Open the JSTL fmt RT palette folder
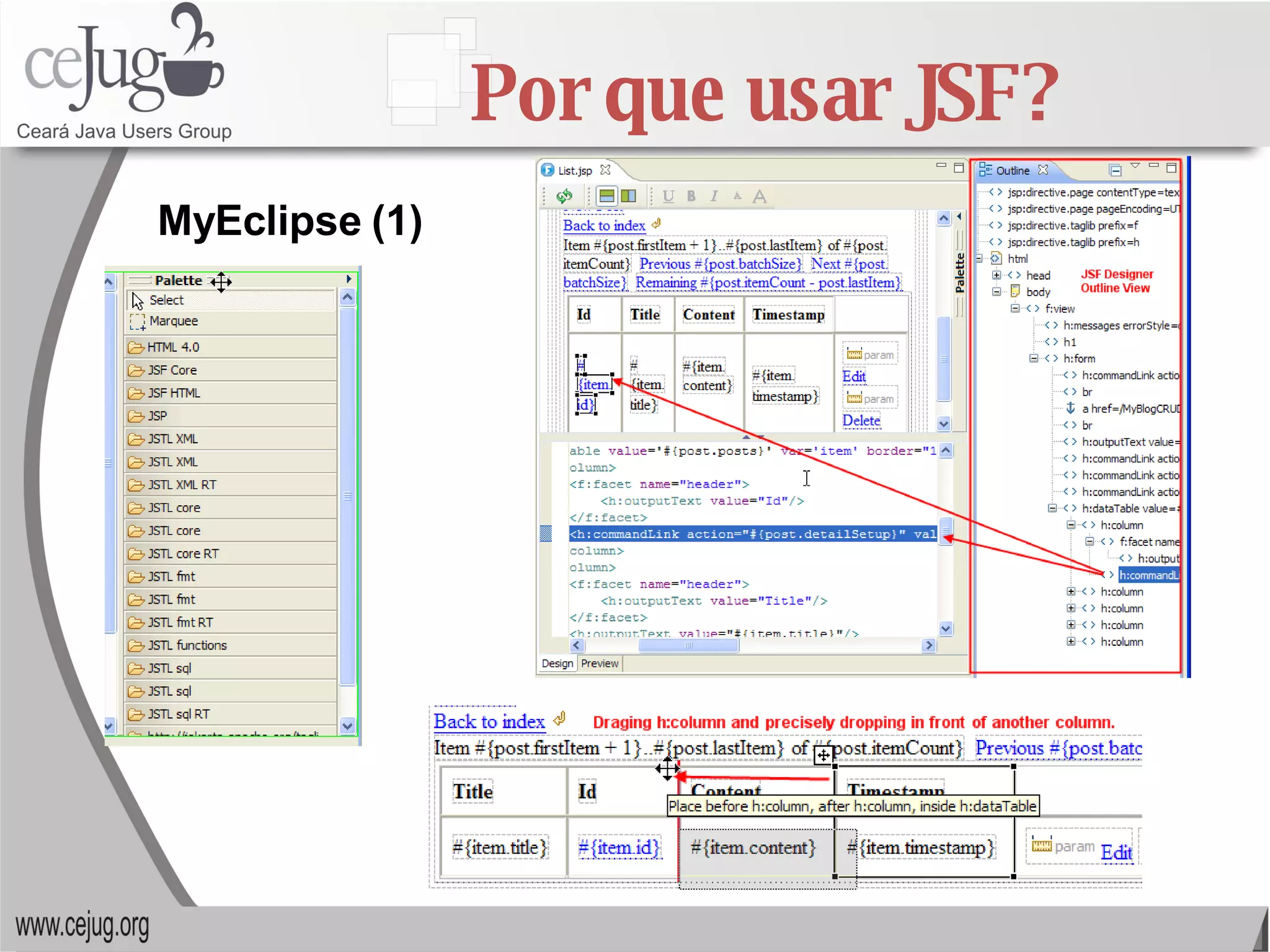Viewport: 1270px width, 952px height. pos(231,622)
